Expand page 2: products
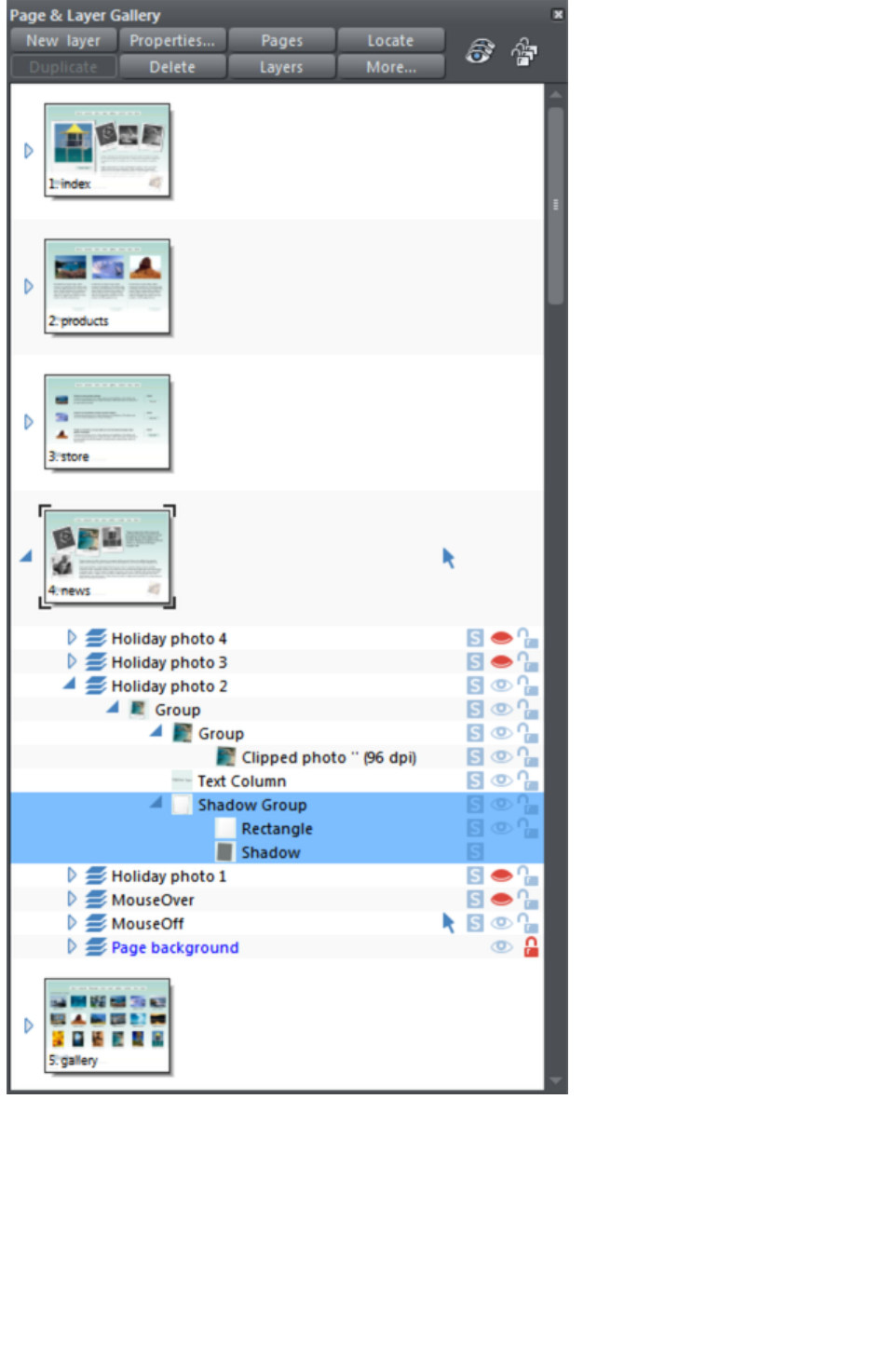 point(28,286)
